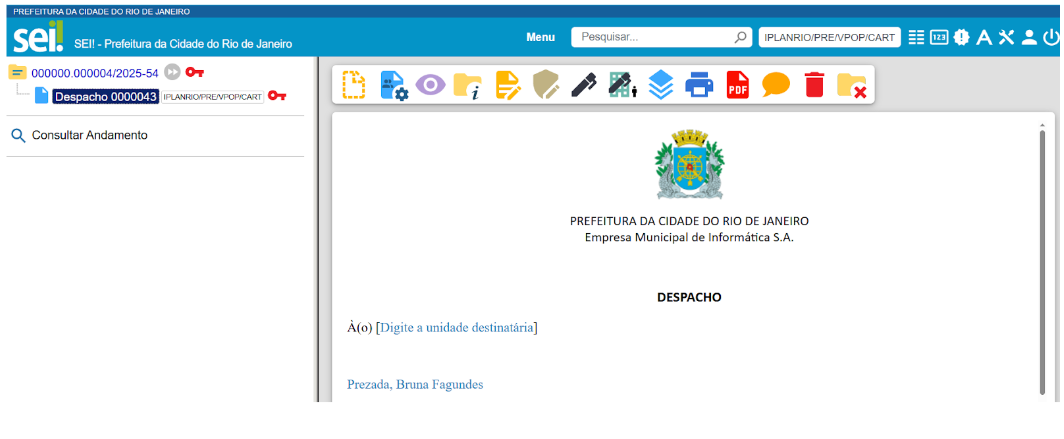Click the blue layers stack icon
Screen dimensions: 1064x439
(x=661, y=85)
